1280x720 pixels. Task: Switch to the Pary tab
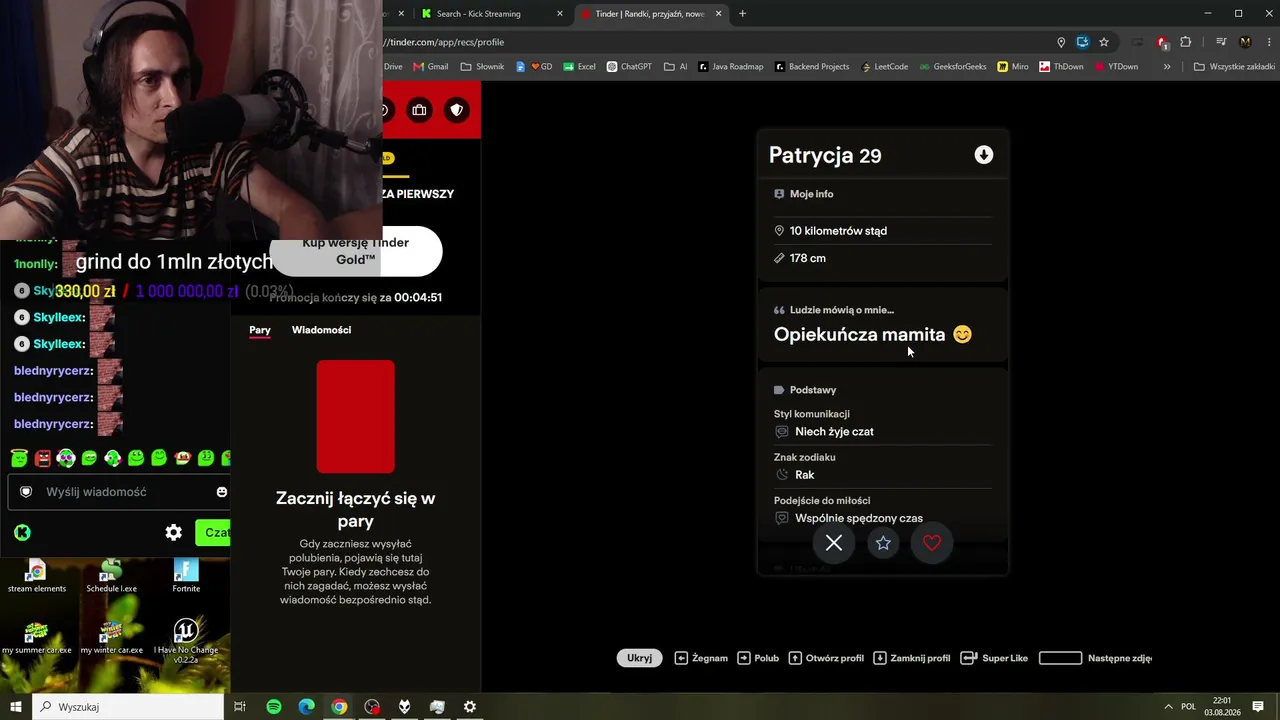click(260, 330)
